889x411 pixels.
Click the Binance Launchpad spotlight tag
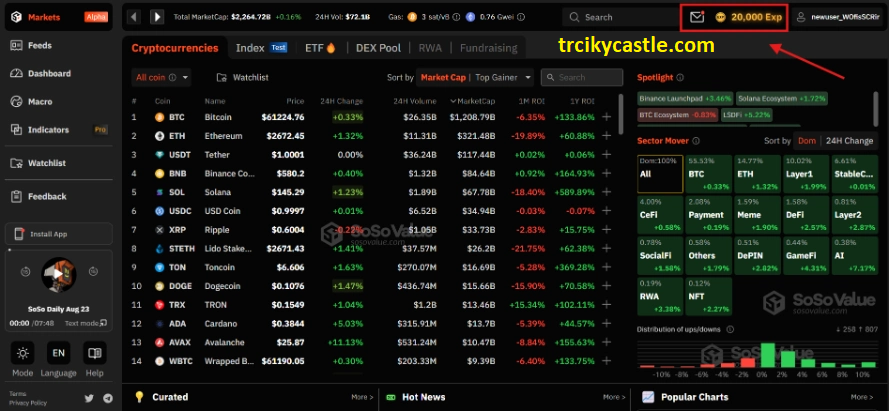(685, 99)
